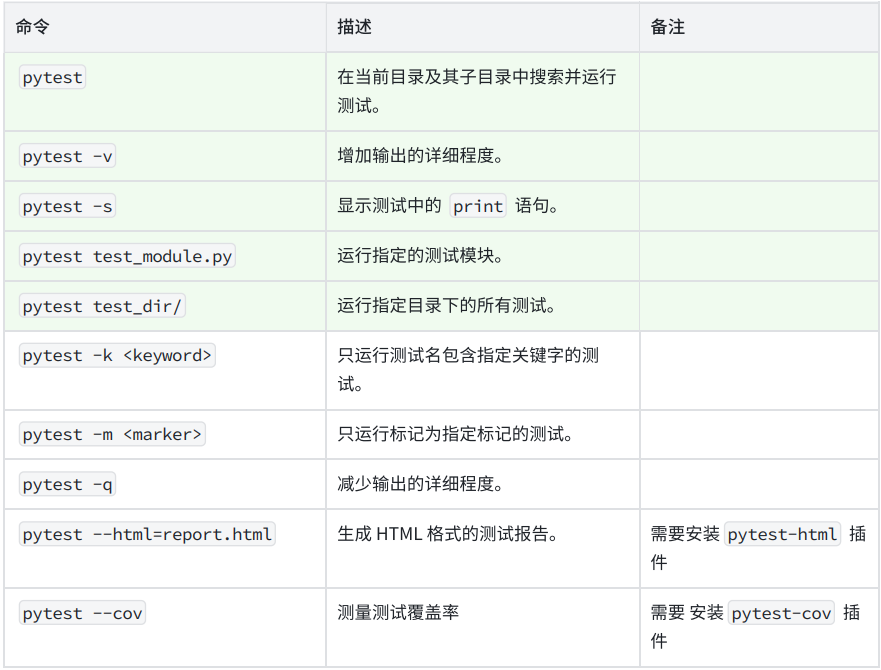881x670 pixels.
Task: Click description 增加输出的详细程度
Action: (x=420, y=156)
